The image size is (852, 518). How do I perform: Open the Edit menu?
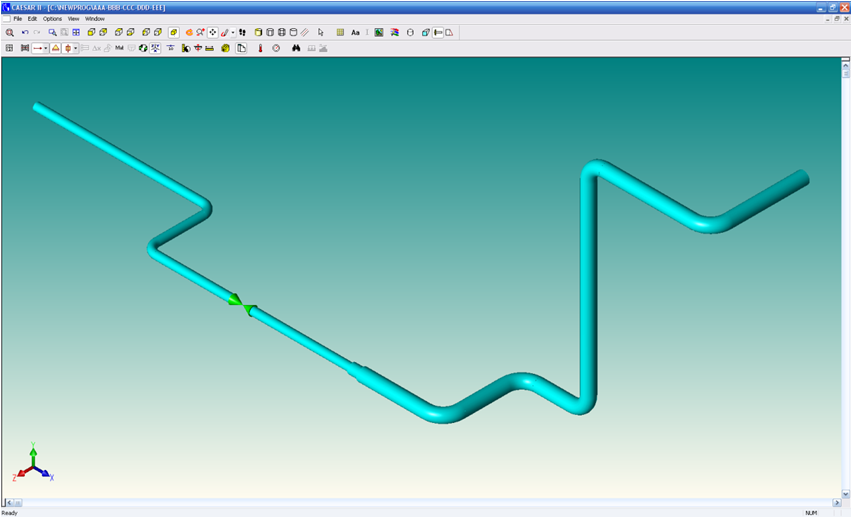pos(33,18)
